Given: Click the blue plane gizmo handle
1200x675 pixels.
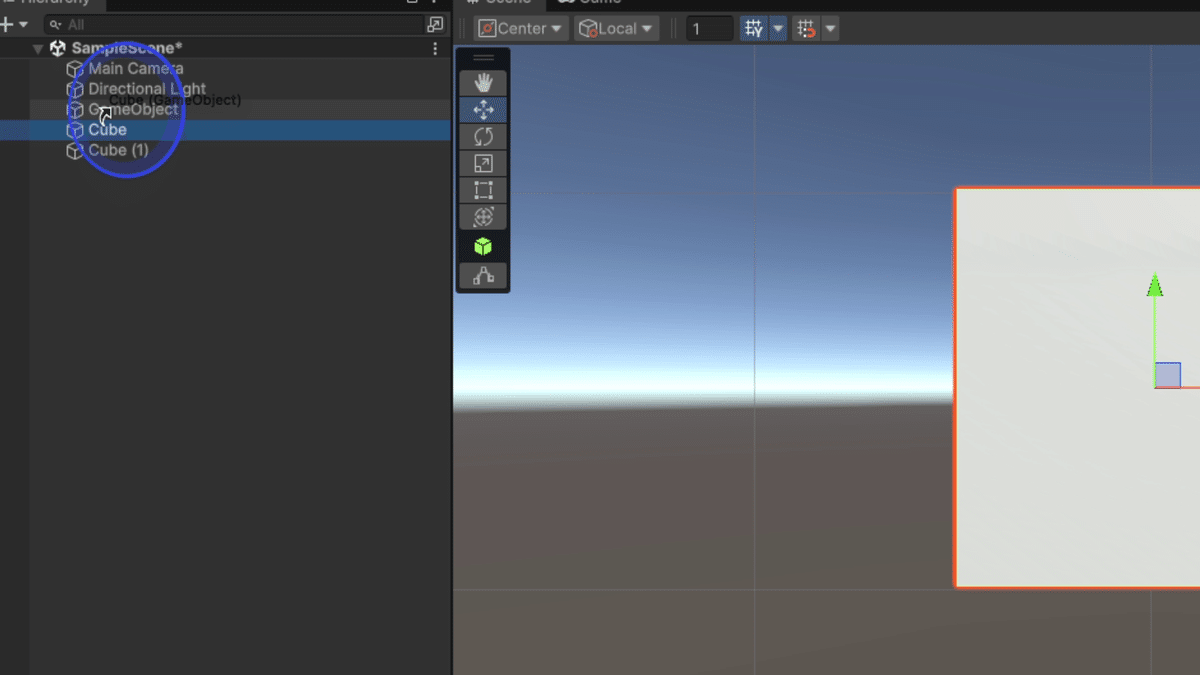Looking at the screenshot, I should click(x=1168, y=375).
